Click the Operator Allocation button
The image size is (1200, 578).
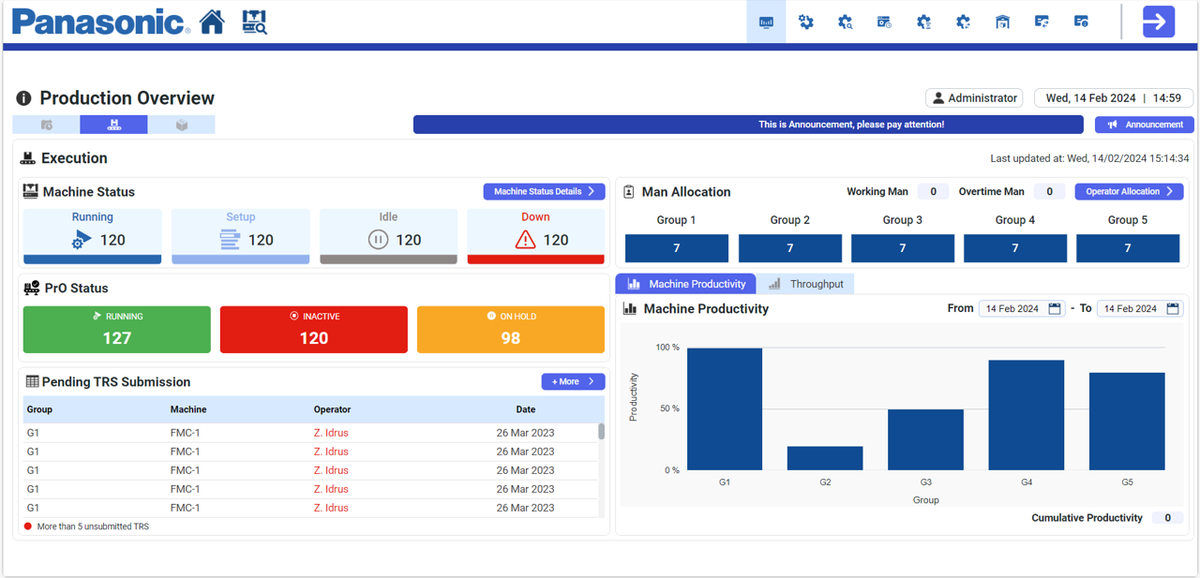(x=1129, y=191)
